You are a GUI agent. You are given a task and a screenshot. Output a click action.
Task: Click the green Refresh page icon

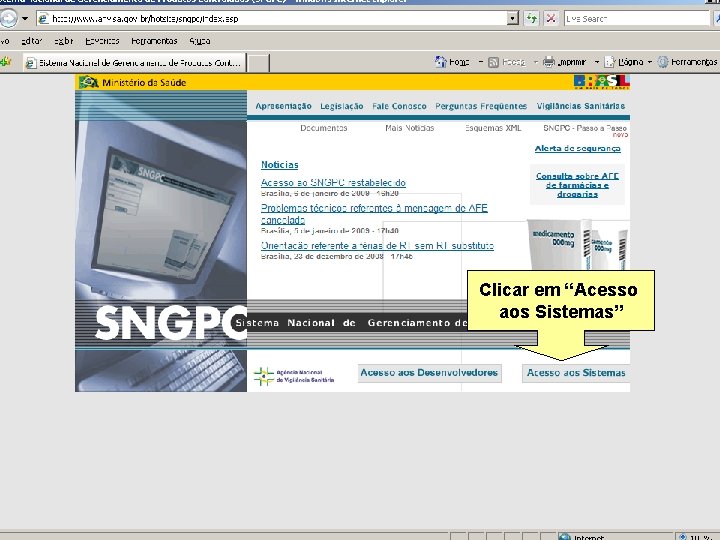click(x=532, y=19)
